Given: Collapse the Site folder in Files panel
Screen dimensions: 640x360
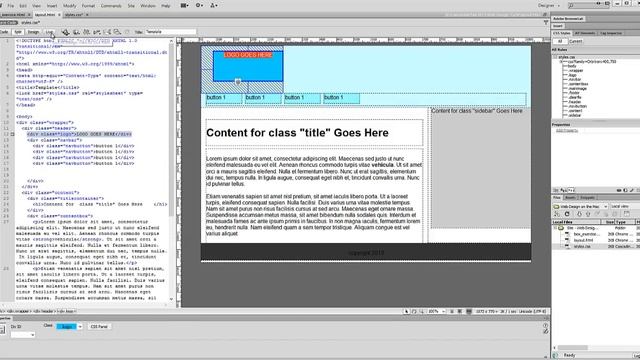Looking at the screenshot, I should (x=555, y=228).
